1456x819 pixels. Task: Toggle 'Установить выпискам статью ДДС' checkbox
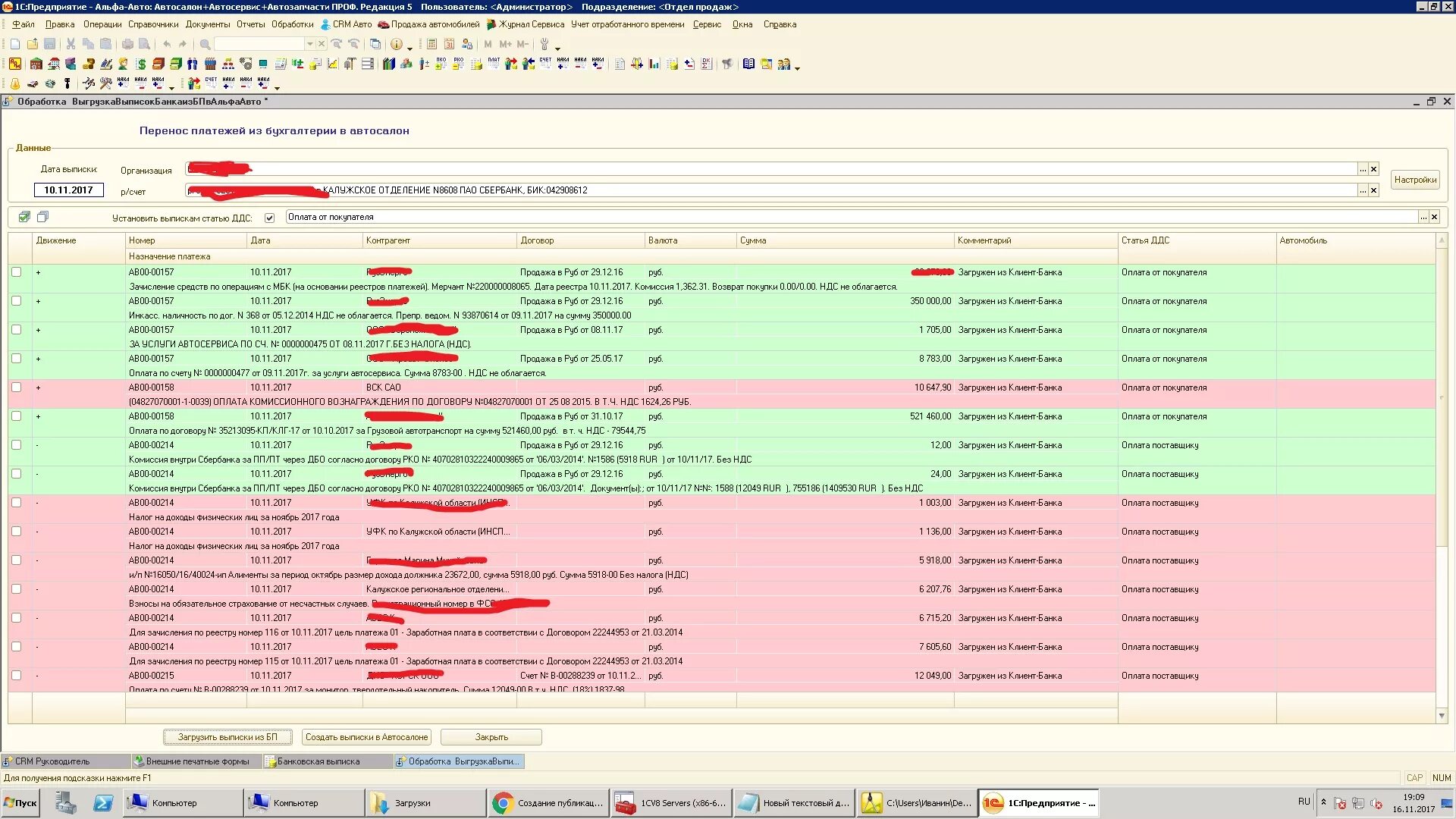[269, 218]
